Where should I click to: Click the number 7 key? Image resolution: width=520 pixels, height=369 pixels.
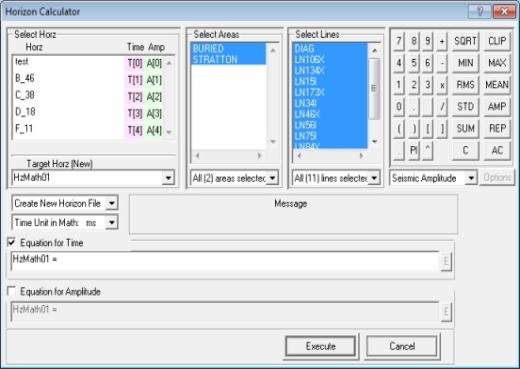coord(399,41)
